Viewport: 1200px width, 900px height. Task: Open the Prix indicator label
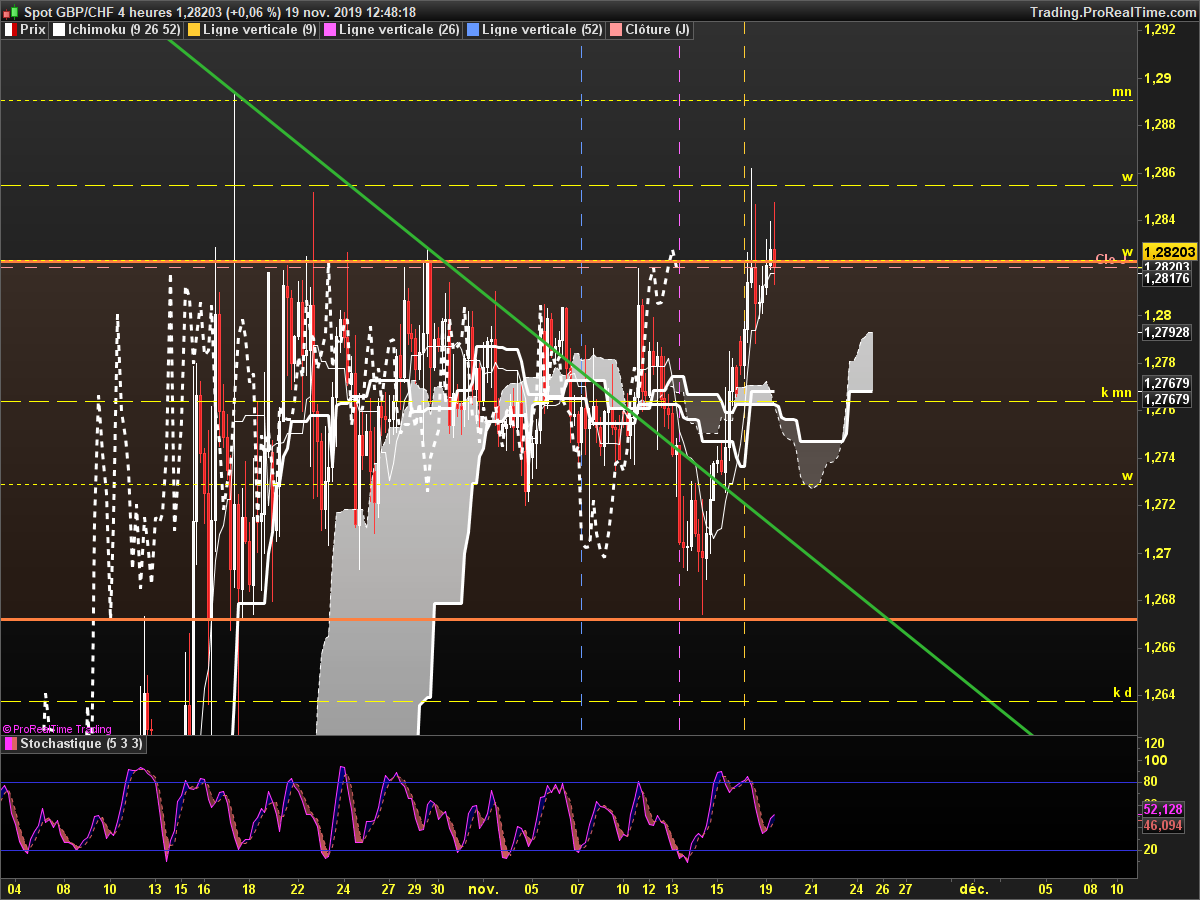tap(33, 30)
